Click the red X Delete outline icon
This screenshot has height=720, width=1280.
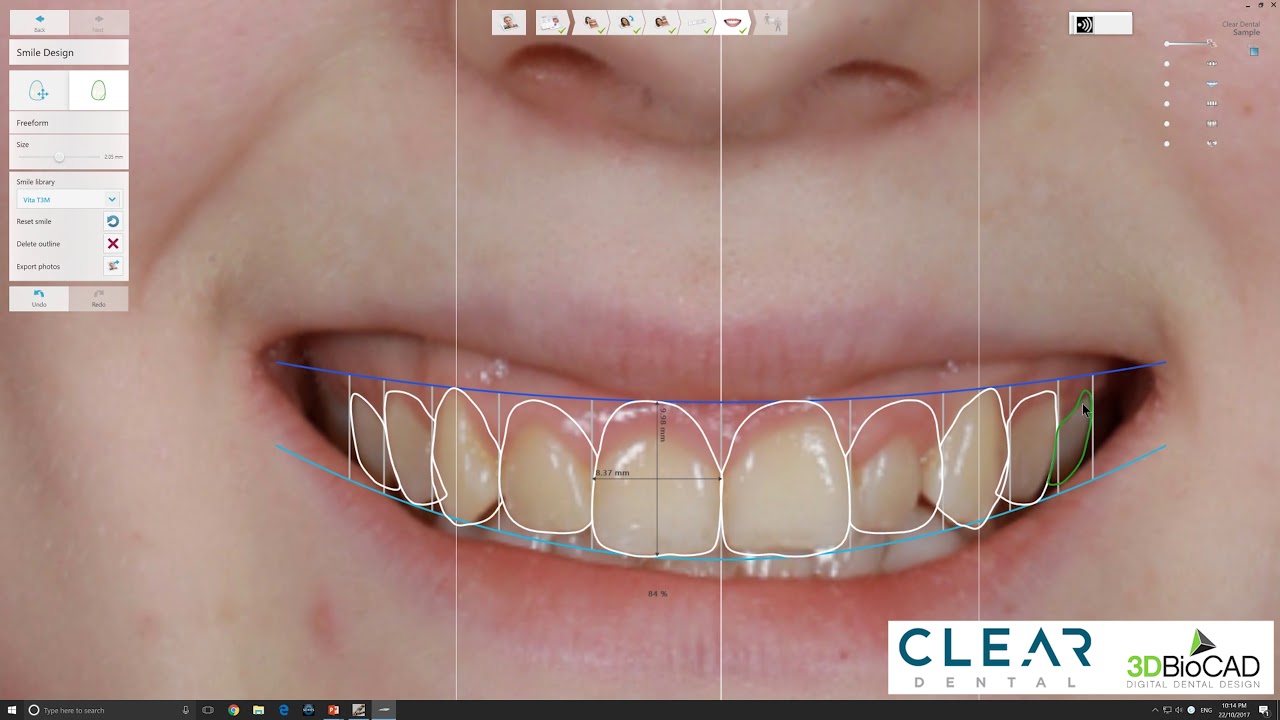[112, 244]
